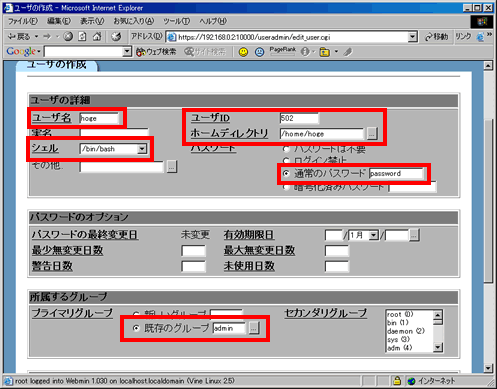
Task: Expand the shell /bin/bash dropdown
Action: (142, 149)
